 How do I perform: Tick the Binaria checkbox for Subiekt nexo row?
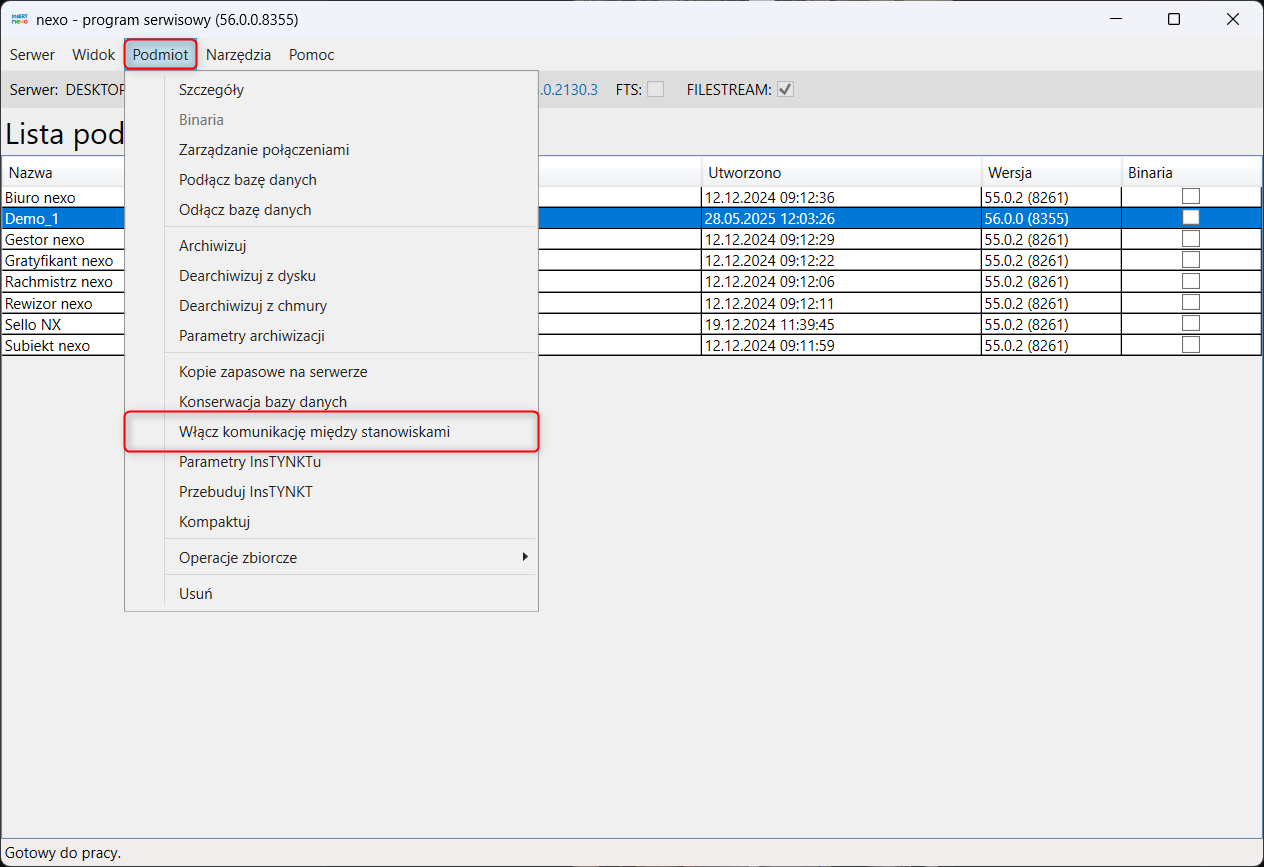click(1190, 345)
